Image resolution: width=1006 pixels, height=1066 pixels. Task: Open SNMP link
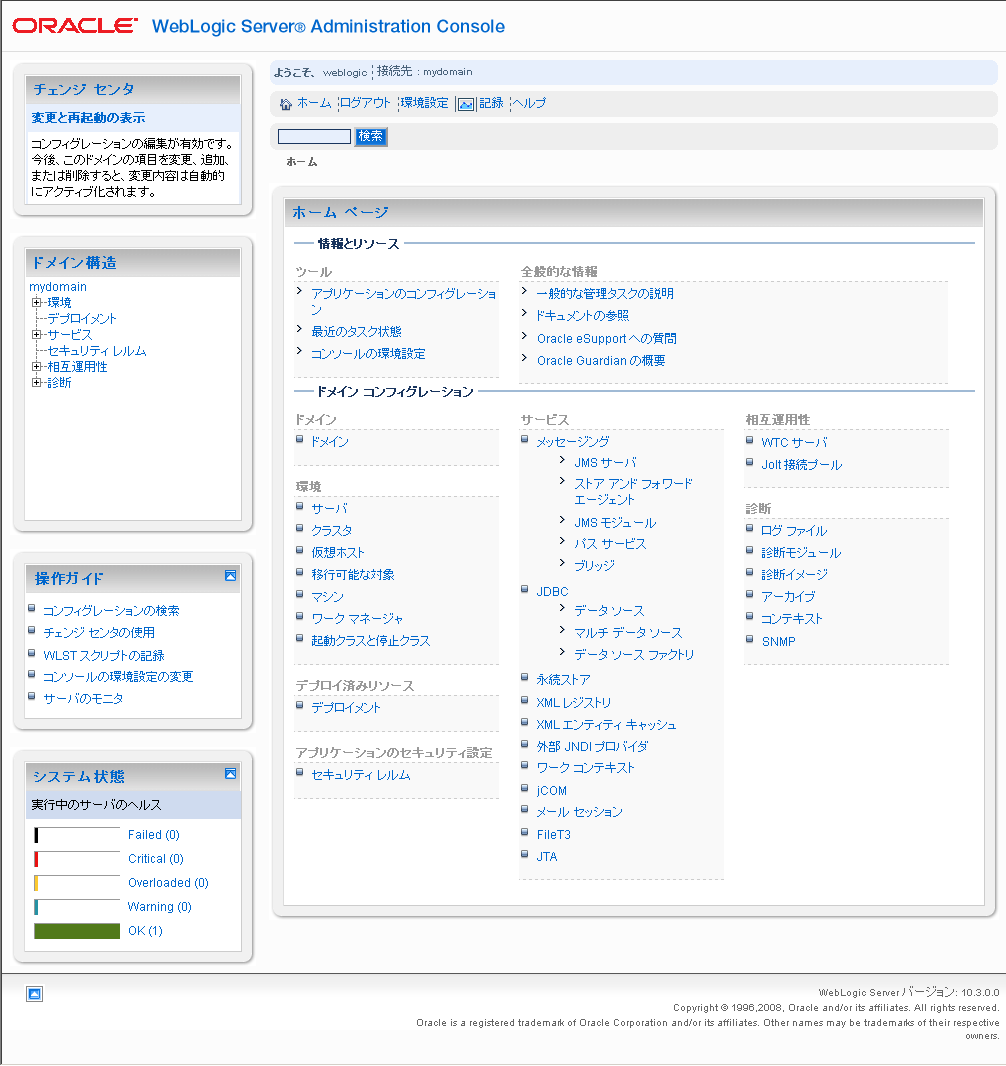(x=779, y=642)
